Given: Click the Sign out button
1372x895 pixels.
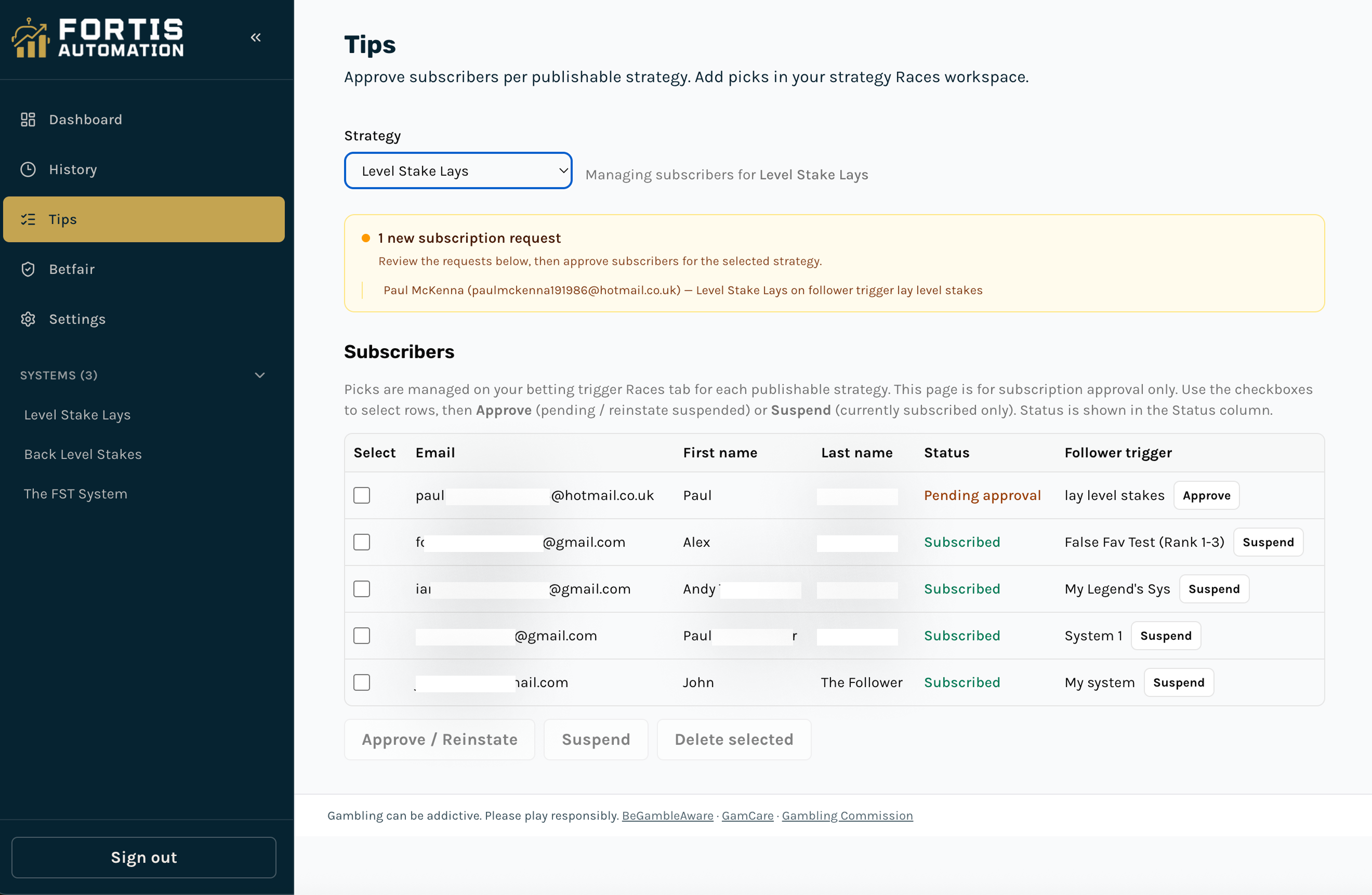Looking at the screenshot, I should click(x=144, y=858).
